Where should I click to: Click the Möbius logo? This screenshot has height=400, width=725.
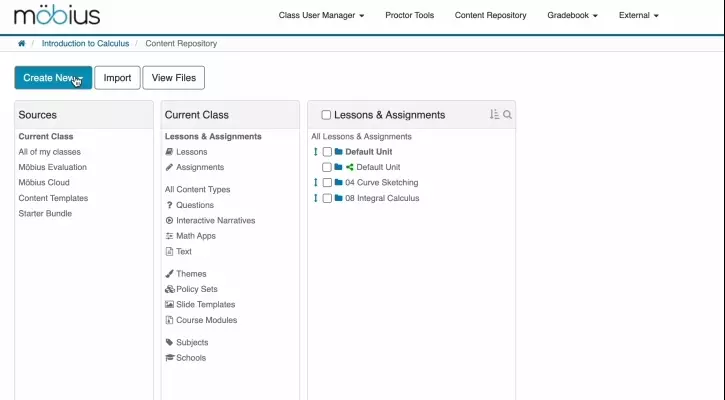58,15
